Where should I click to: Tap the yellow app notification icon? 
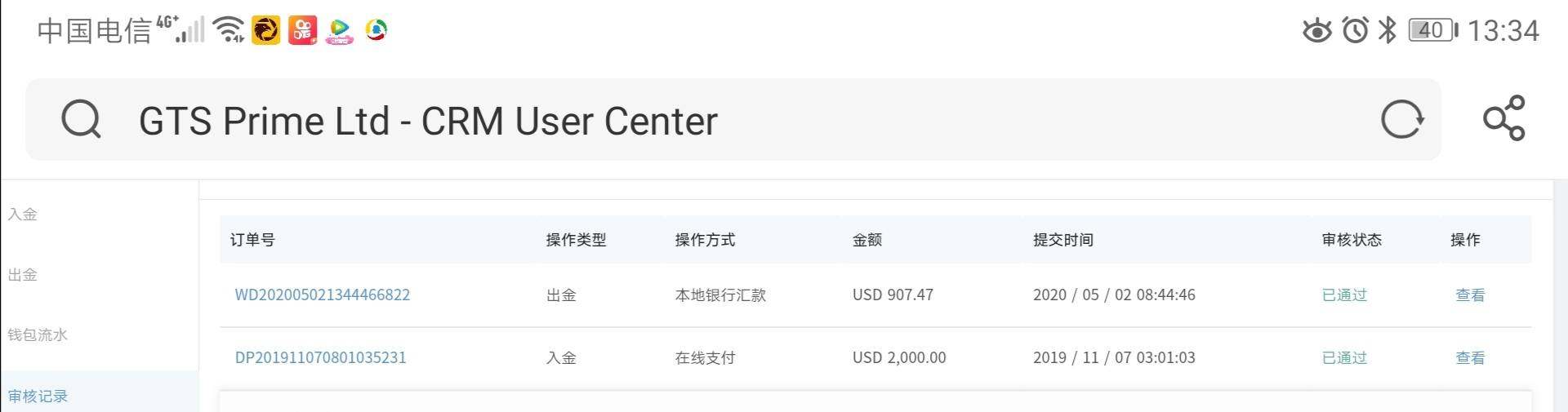pyautogui.click(x=265, y=30)
